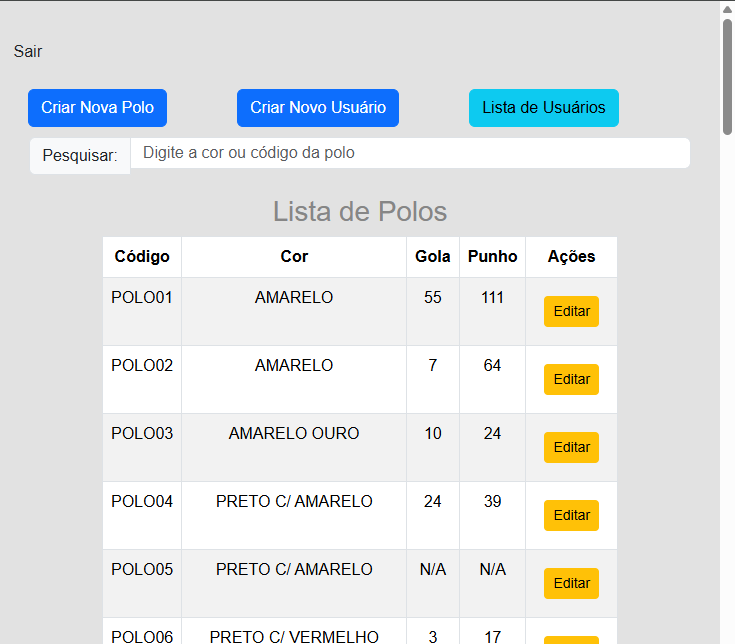Click Editar for POLO03
The image size is (735, 644).
tap(571, 447)
